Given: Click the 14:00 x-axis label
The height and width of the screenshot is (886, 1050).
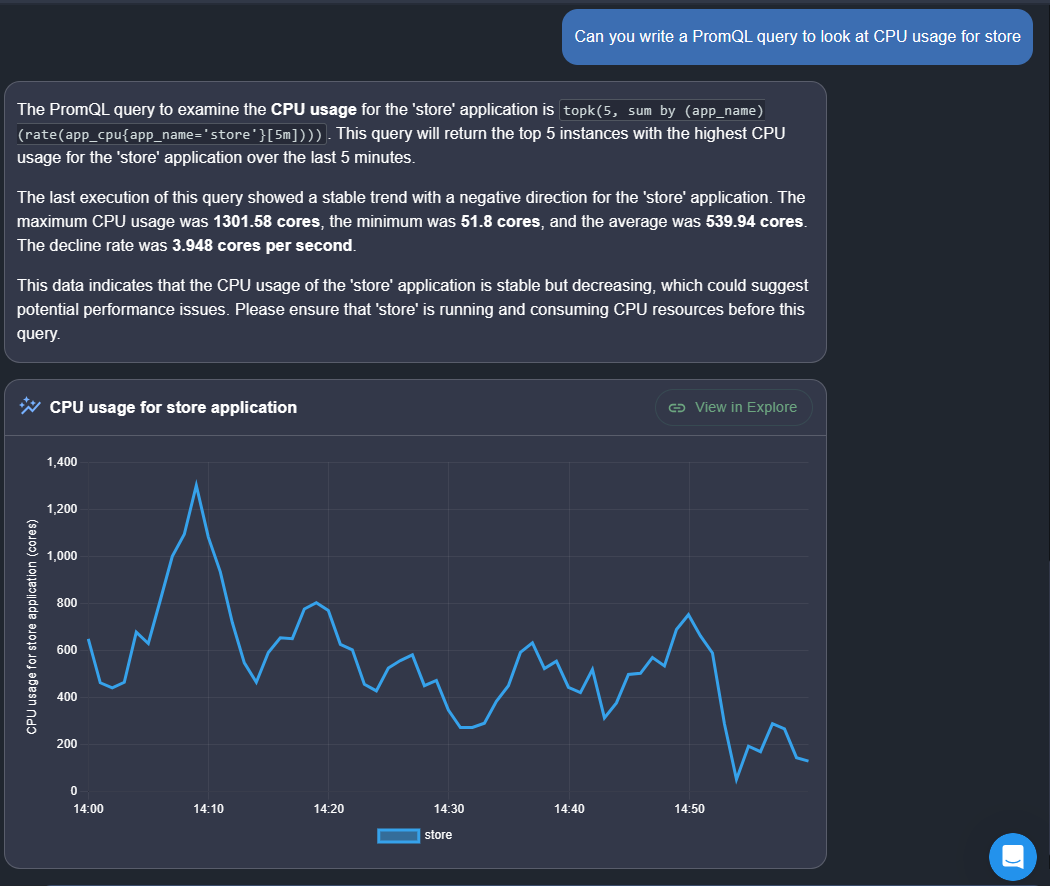Looking at the screenshot, I should [89, 808].
